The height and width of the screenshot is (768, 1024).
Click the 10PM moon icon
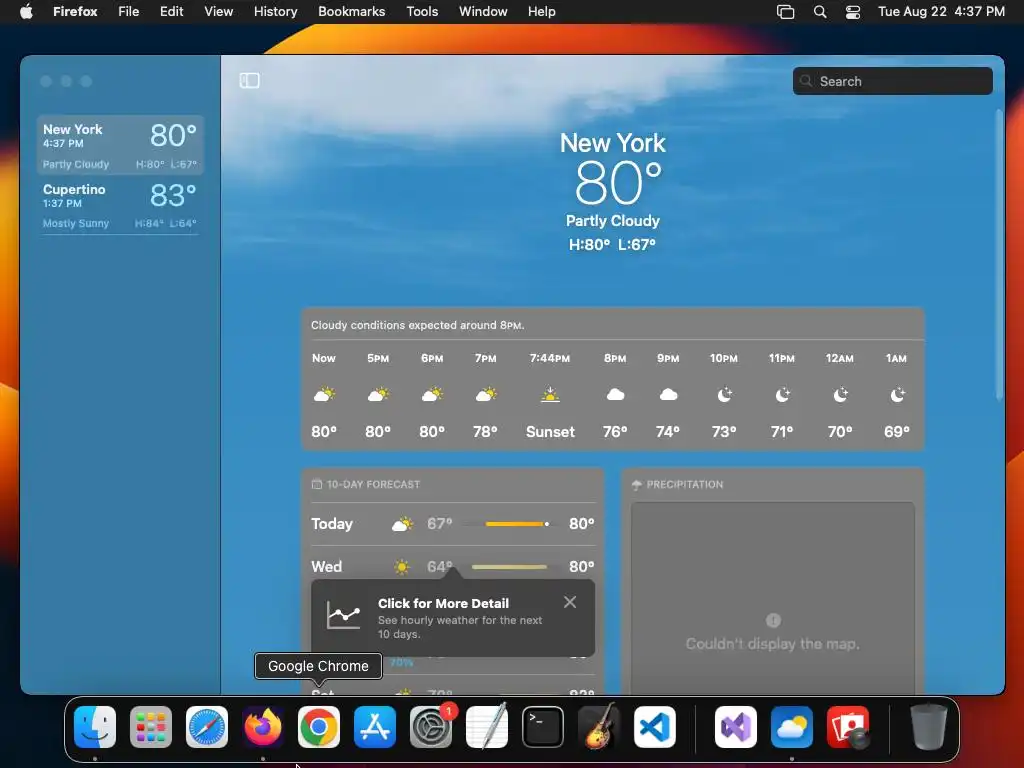pos(724,394)
